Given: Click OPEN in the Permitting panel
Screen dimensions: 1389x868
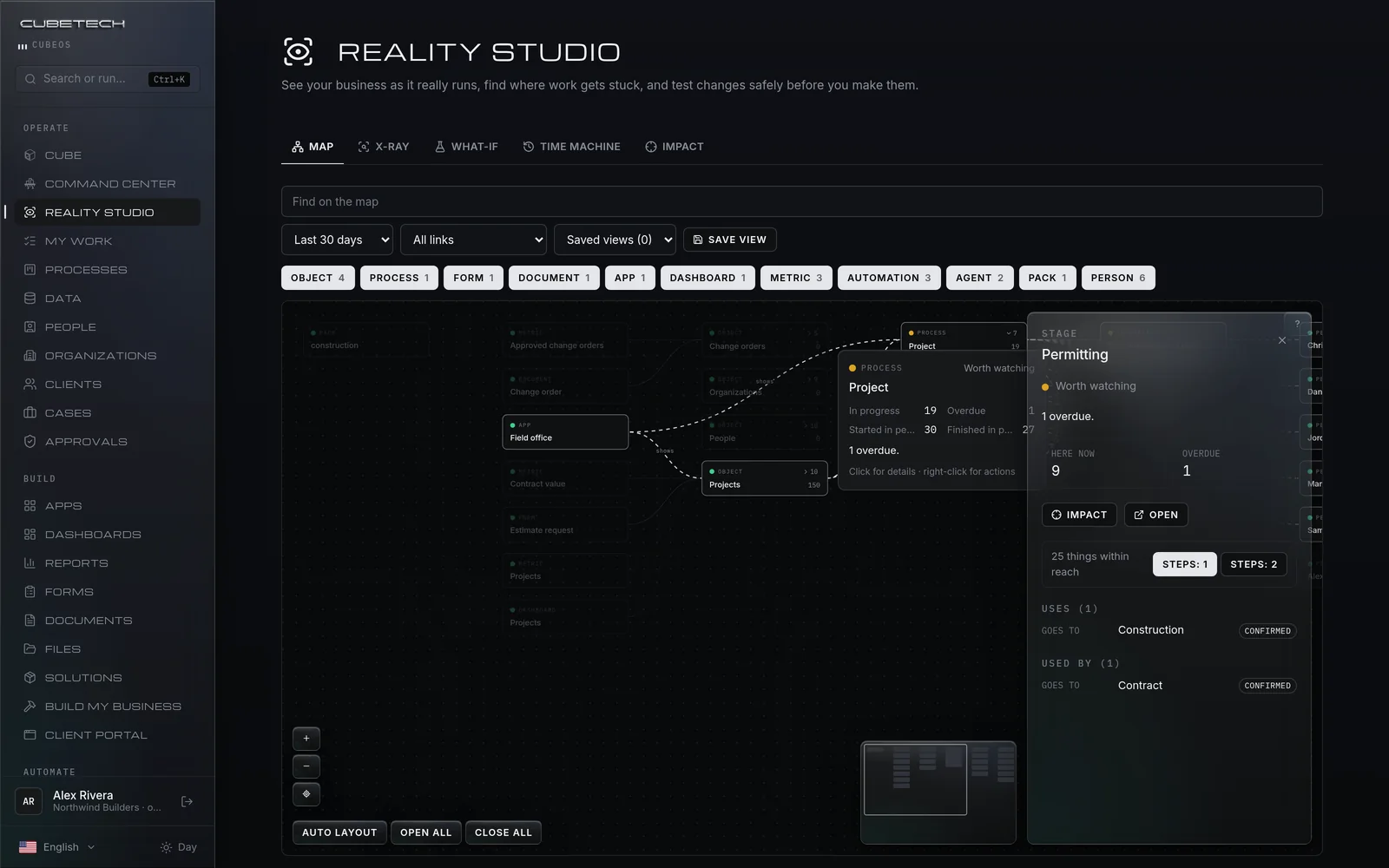Looking at the screenshot, I should coord(1156,515).
